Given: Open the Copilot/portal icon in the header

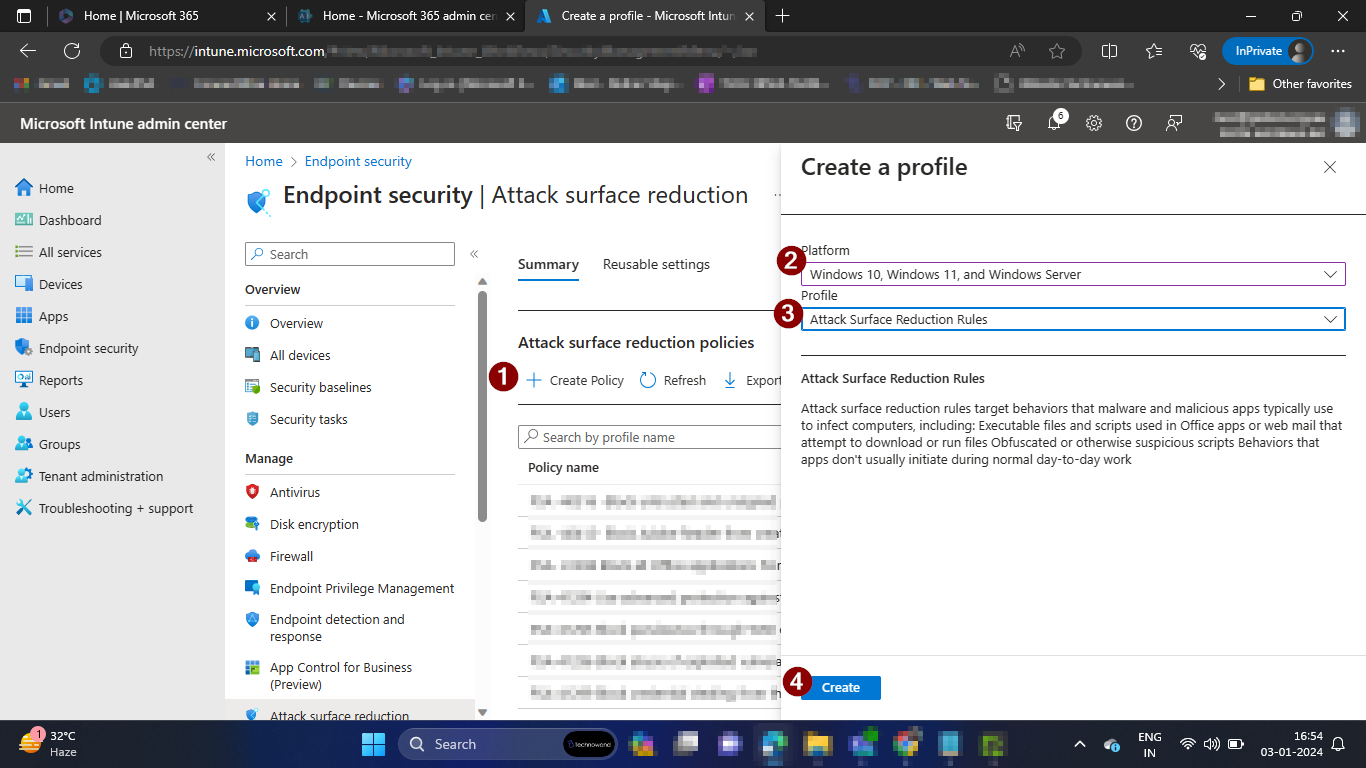Looking at the screenshot, I should pos(1014,123).
